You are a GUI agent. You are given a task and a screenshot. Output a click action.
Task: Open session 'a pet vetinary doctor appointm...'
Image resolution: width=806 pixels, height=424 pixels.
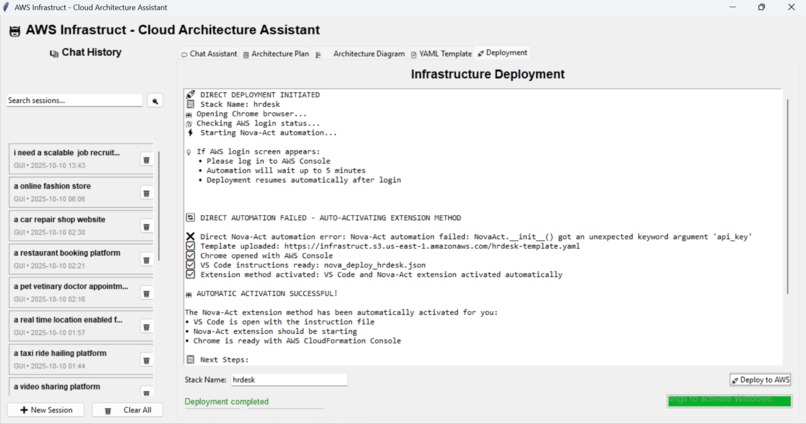pos(75,292)
